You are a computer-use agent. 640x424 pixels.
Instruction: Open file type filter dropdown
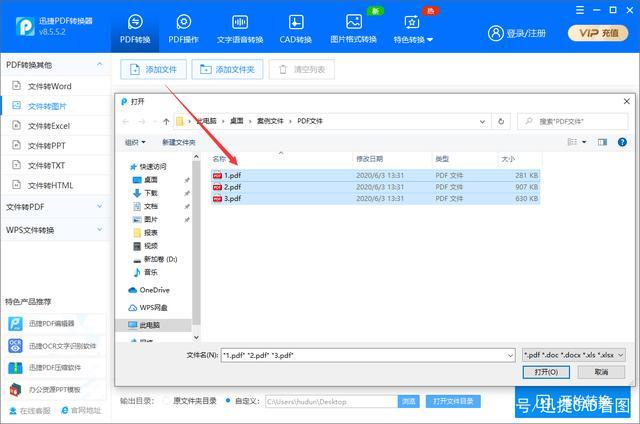click(x=573, y=355)
